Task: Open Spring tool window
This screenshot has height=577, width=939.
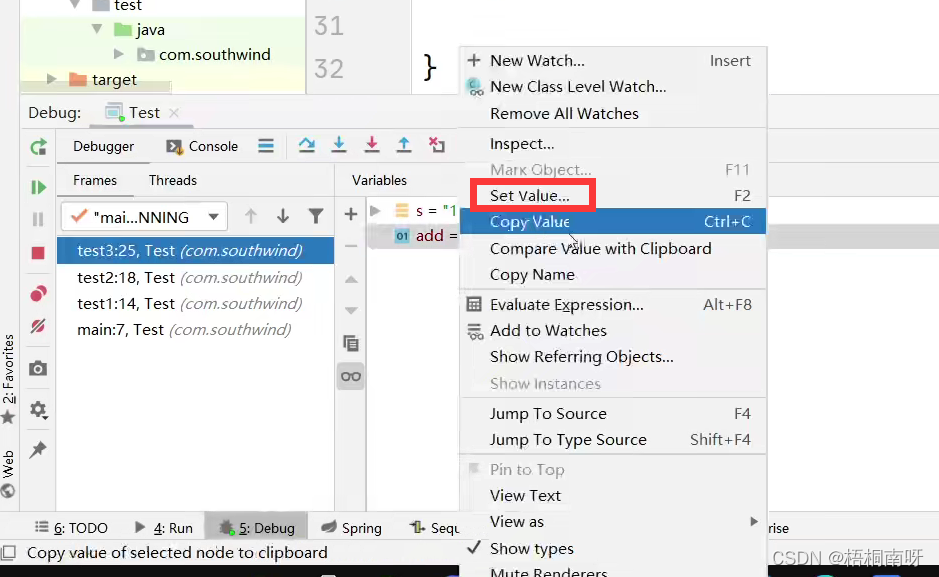Action: tap(352, 527)
